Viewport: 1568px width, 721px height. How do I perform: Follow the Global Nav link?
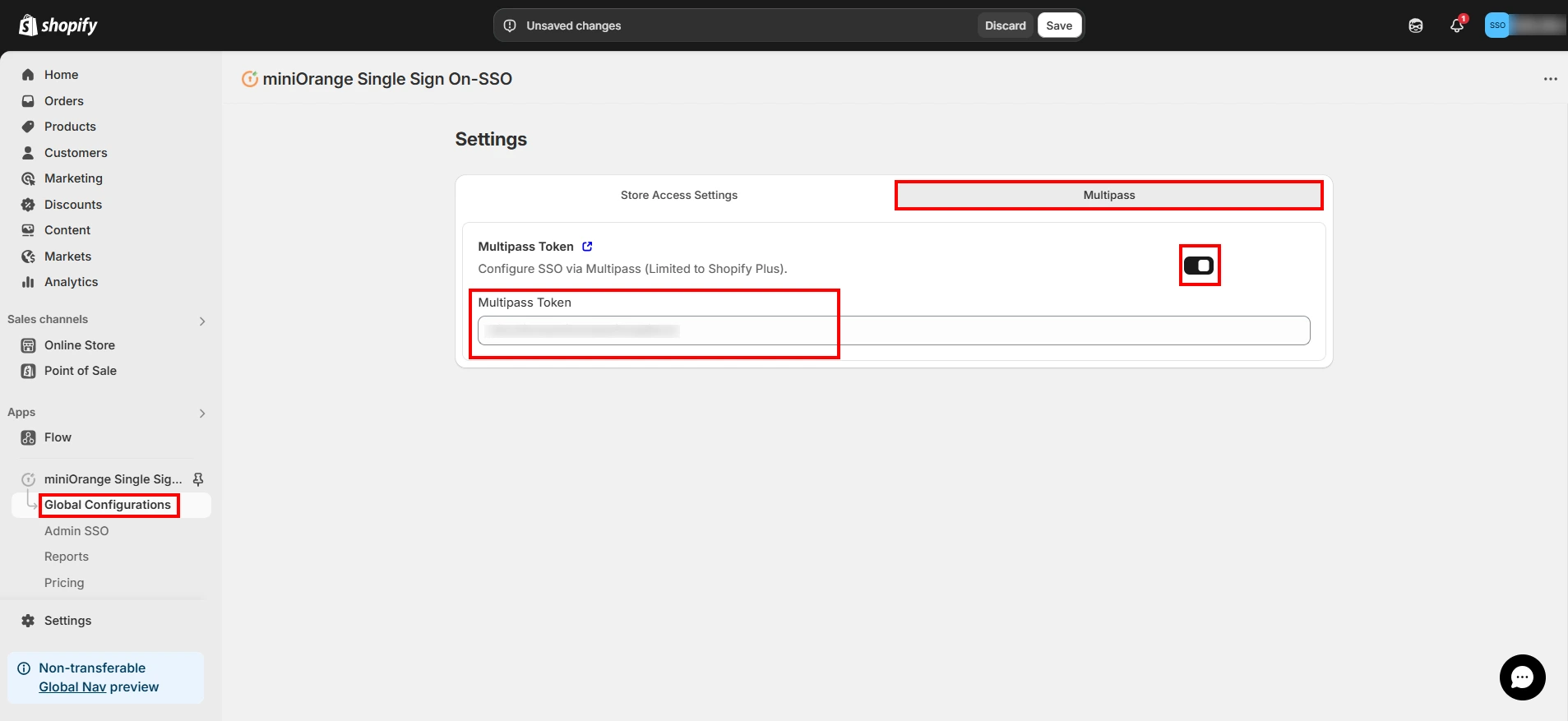click(x=72, y=687)
